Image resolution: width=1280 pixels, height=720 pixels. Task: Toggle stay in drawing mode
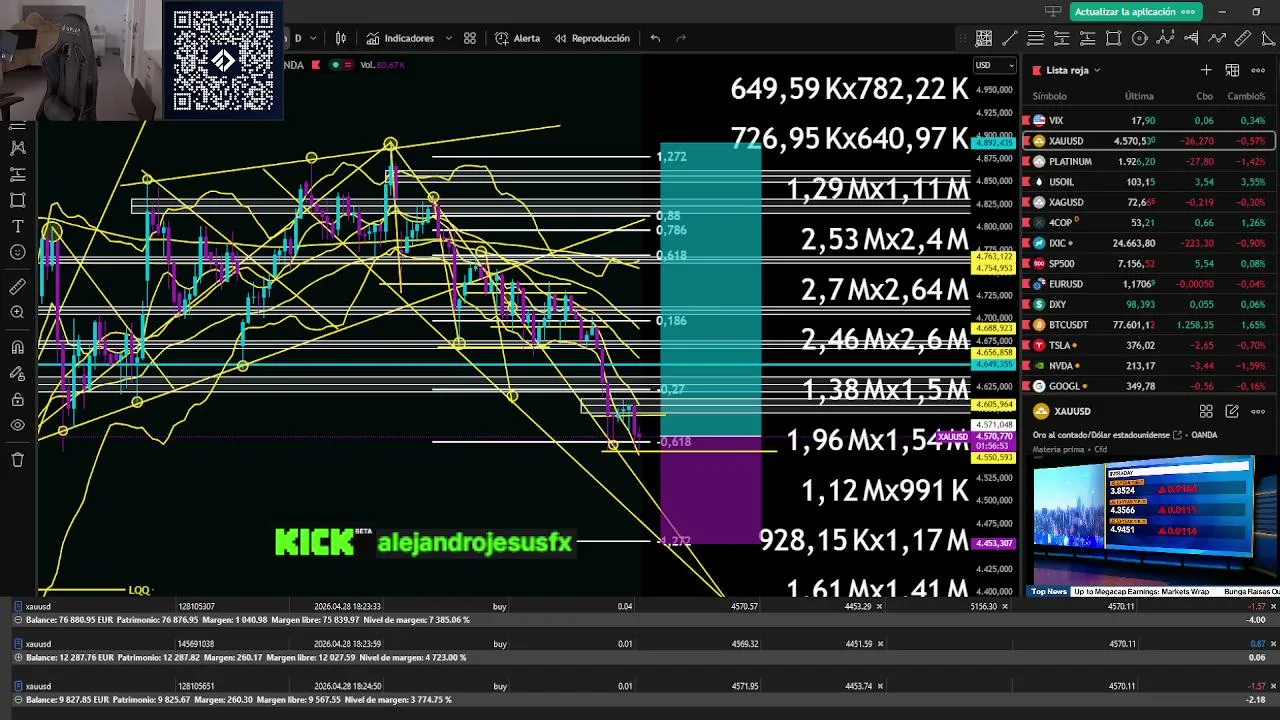click(17, 373)
